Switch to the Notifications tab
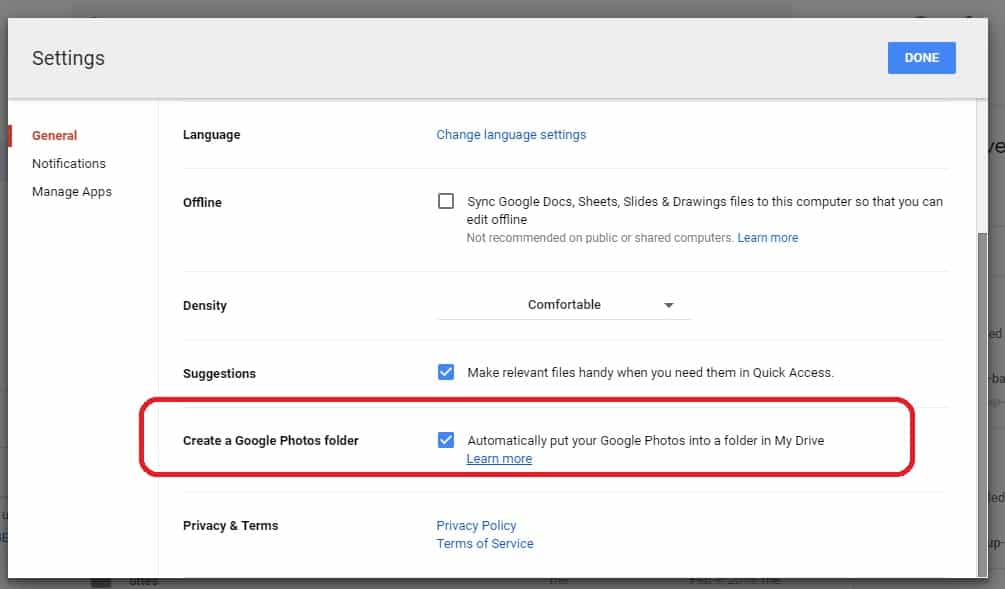 point(69,163)
